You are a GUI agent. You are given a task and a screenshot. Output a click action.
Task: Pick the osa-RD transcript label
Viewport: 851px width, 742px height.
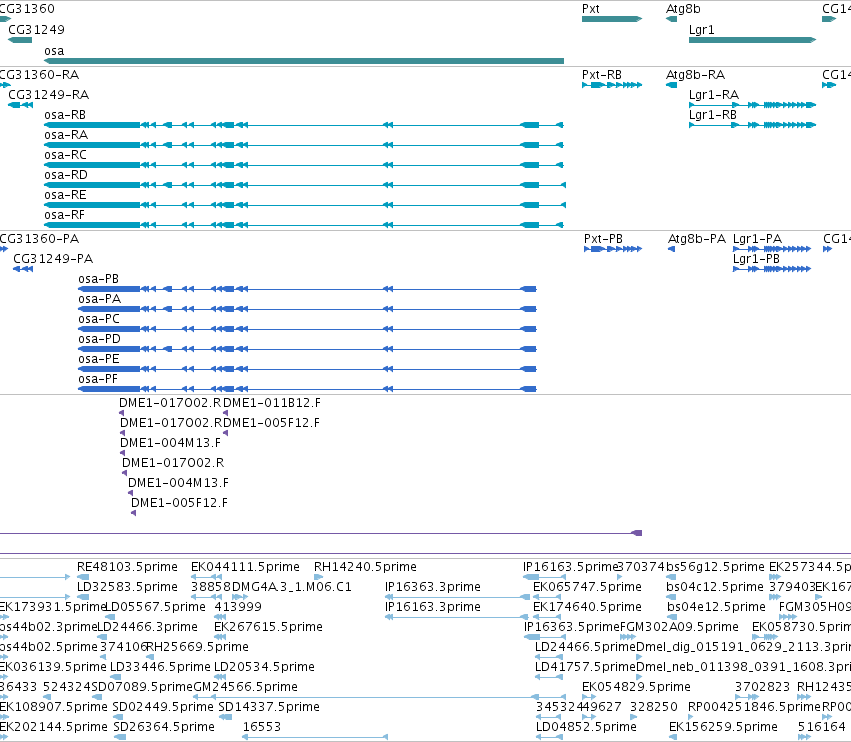(66, 175)
